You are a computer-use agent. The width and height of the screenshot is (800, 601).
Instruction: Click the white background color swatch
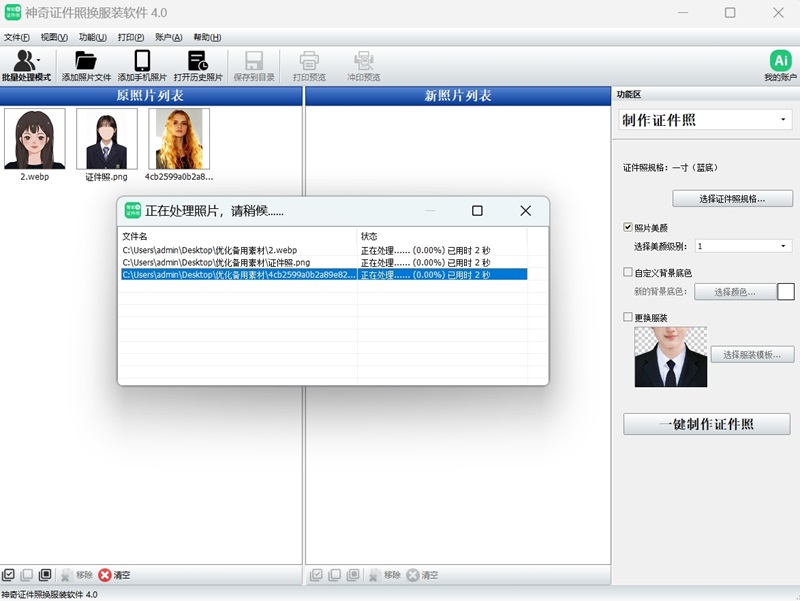(786, 292)
